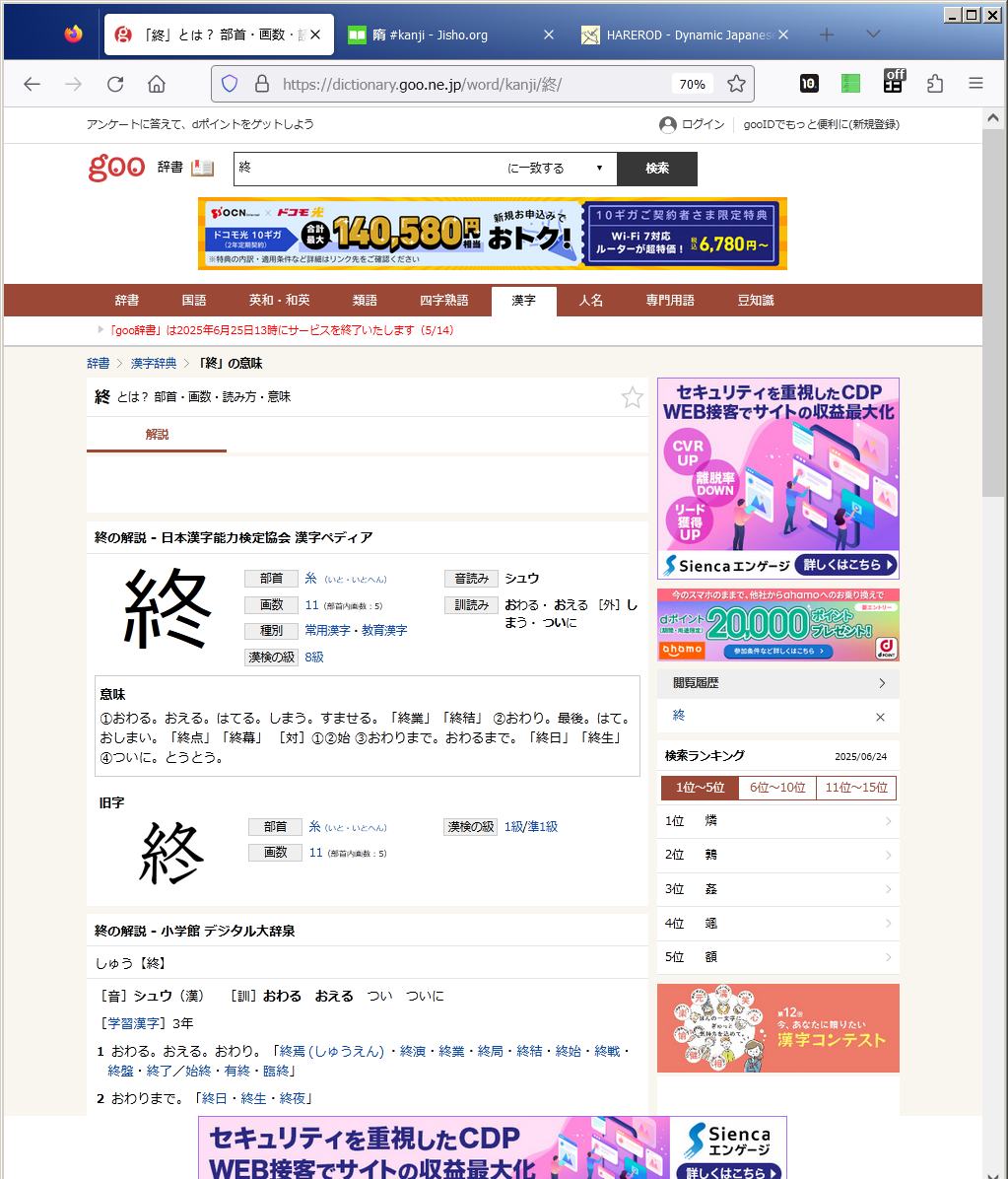Screen dimensions: 1008x1179
Task: Expand the 閲覧履歴 section arrow
Action: coord(881,683)
